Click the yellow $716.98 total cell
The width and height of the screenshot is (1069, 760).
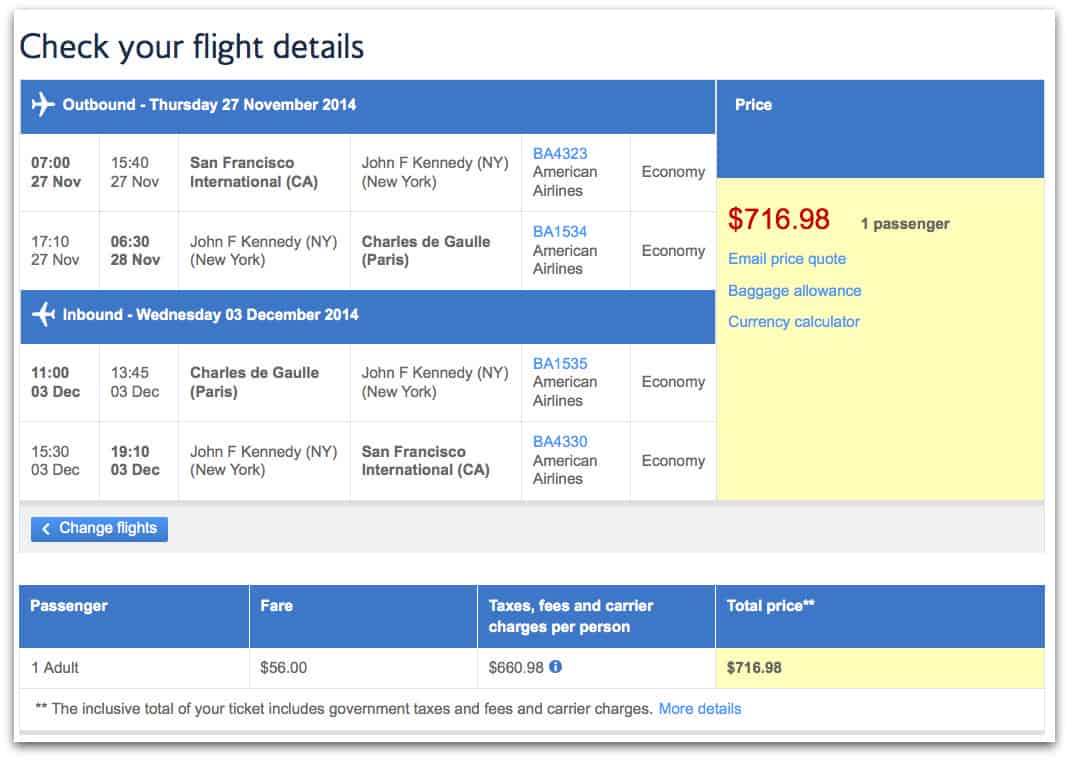[879, 668]
